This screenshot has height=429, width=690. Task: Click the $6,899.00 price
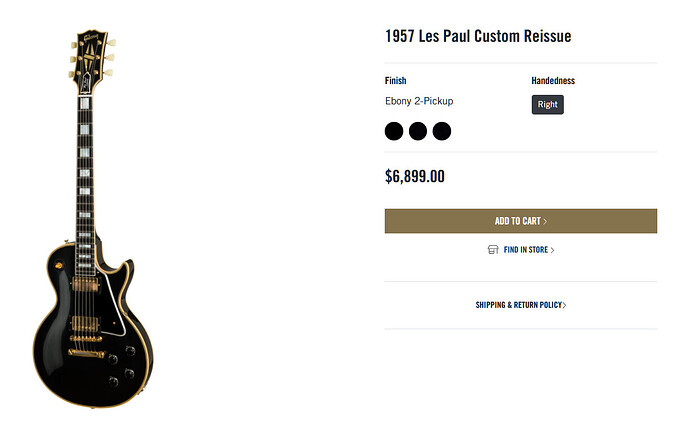point(415,176)
